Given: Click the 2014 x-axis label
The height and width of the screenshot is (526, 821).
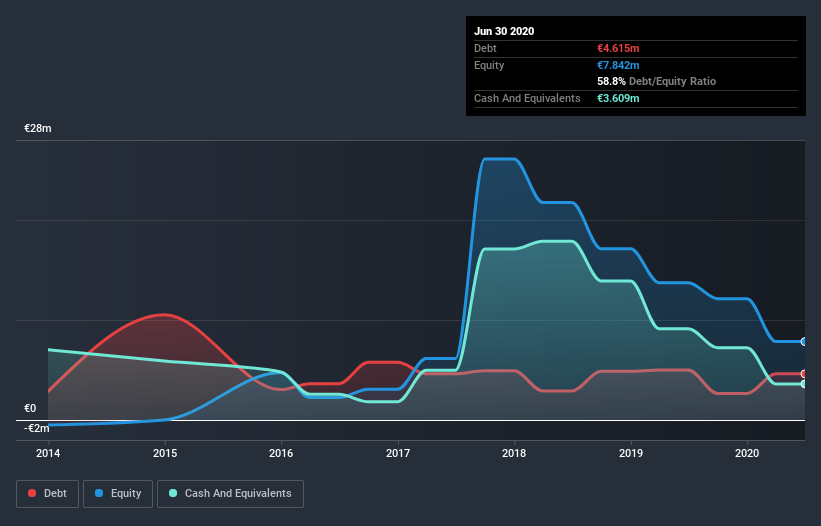Looking at the screenshot, I should (48, 453).
